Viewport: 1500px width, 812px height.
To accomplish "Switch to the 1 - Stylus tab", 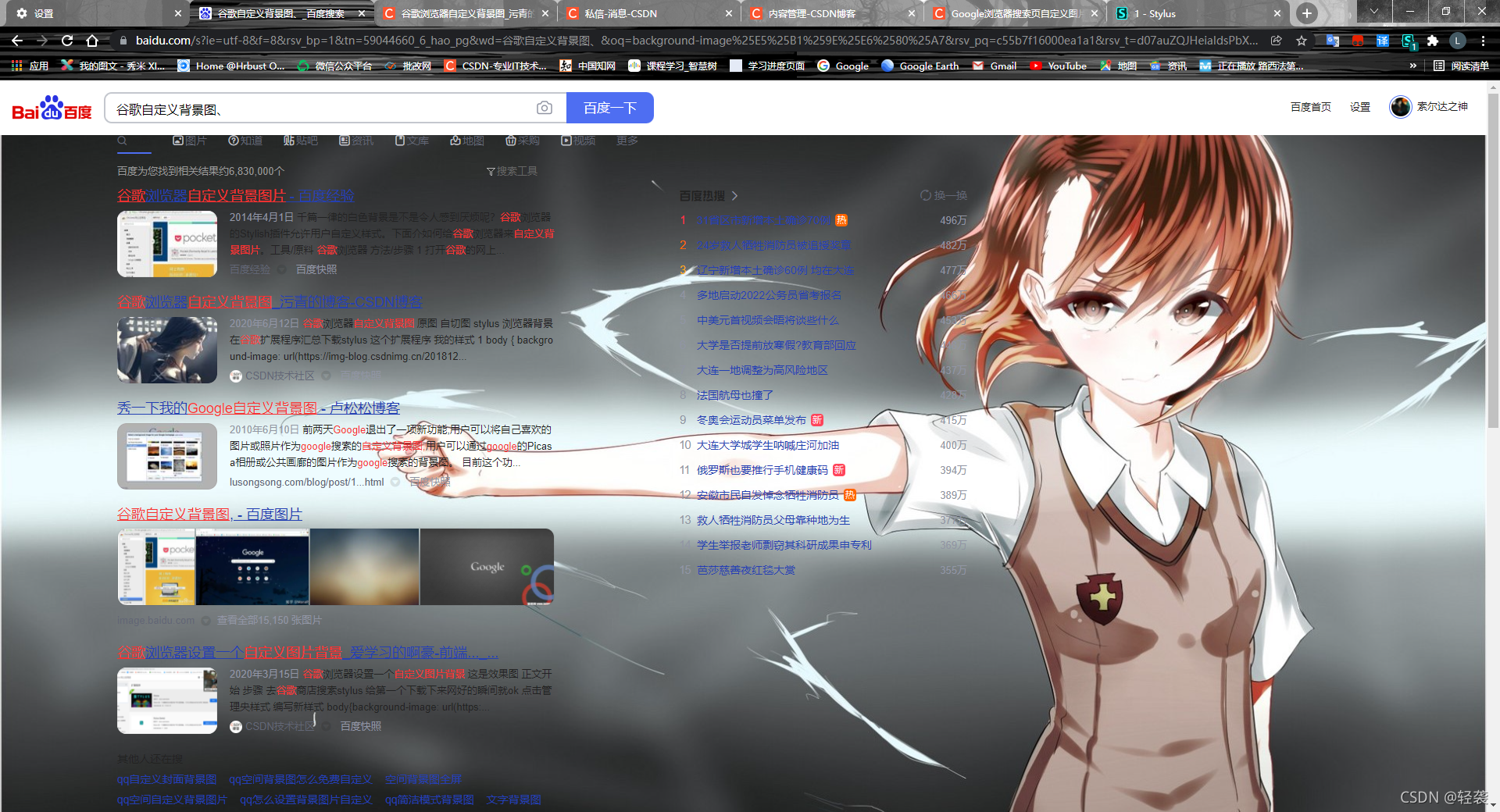I will coord(1199,13).
